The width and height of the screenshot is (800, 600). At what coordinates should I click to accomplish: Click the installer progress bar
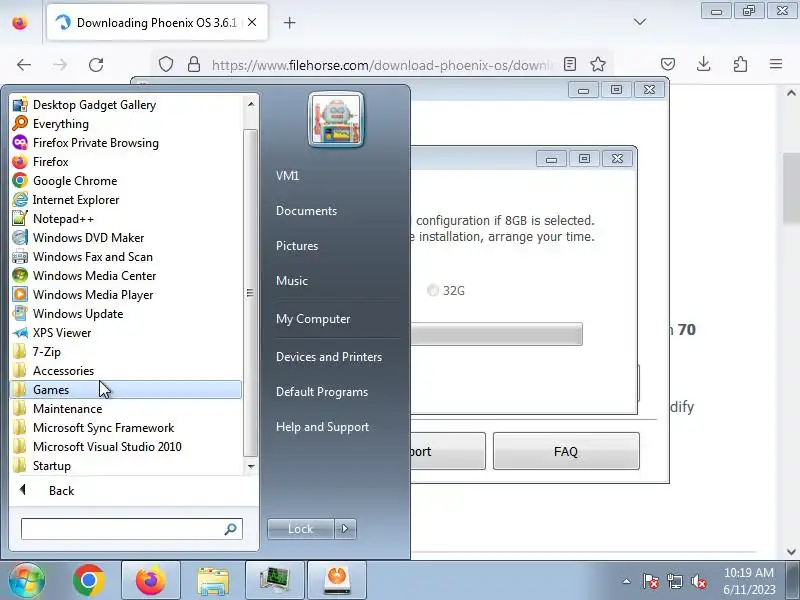click(496, 334)
